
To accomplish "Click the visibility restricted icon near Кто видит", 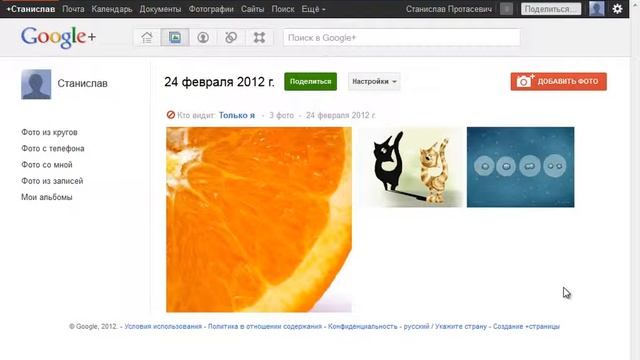I will (x=171, y=115).
